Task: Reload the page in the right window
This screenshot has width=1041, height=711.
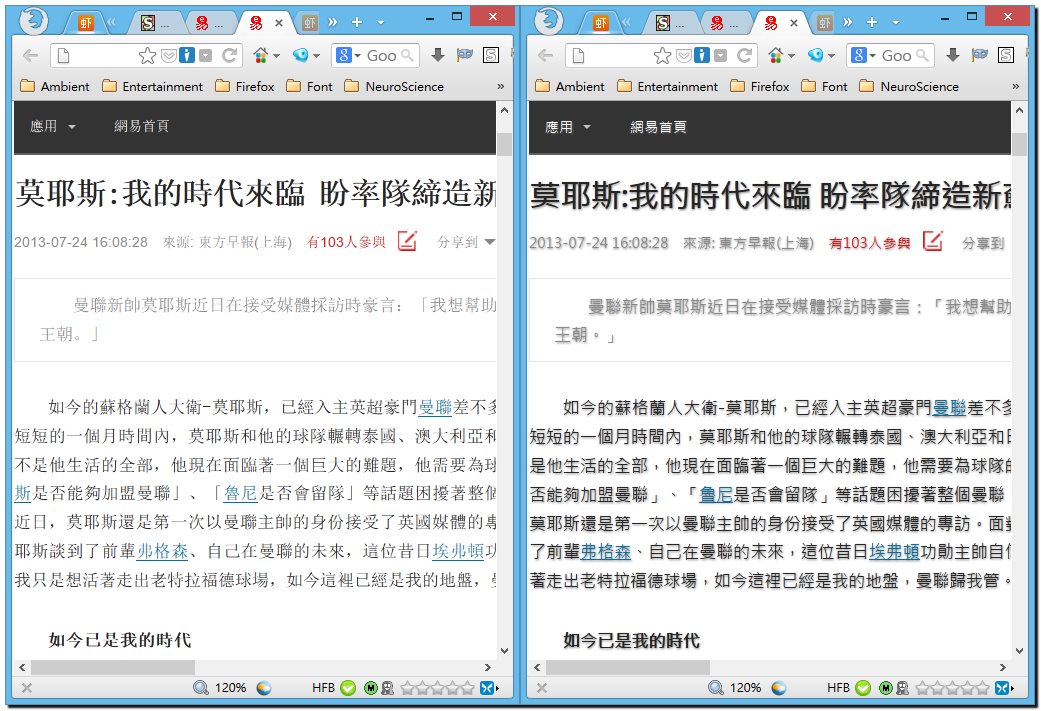Action: (x=745, y=56)
